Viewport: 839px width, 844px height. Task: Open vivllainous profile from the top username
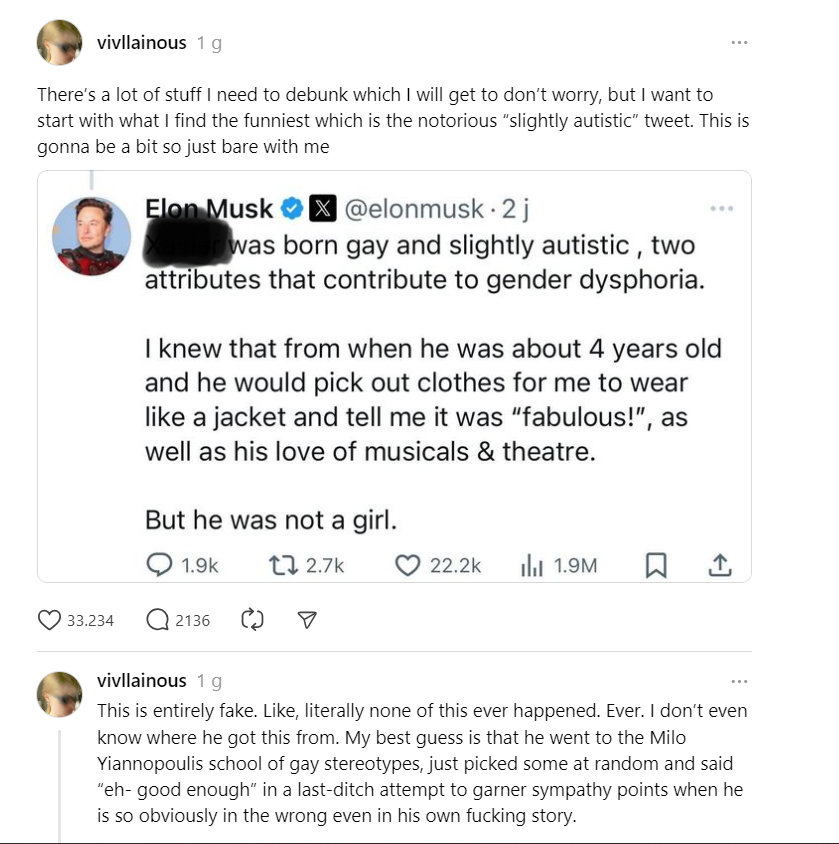[x=142, y=43]
